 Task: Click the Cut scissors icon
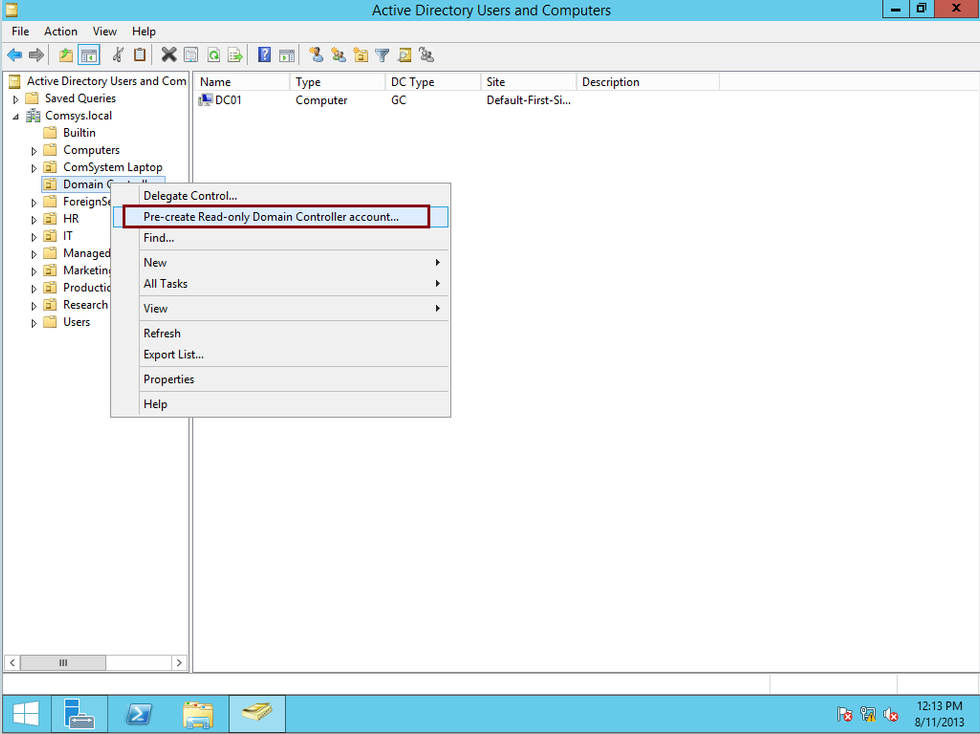(x=118, y=55)
